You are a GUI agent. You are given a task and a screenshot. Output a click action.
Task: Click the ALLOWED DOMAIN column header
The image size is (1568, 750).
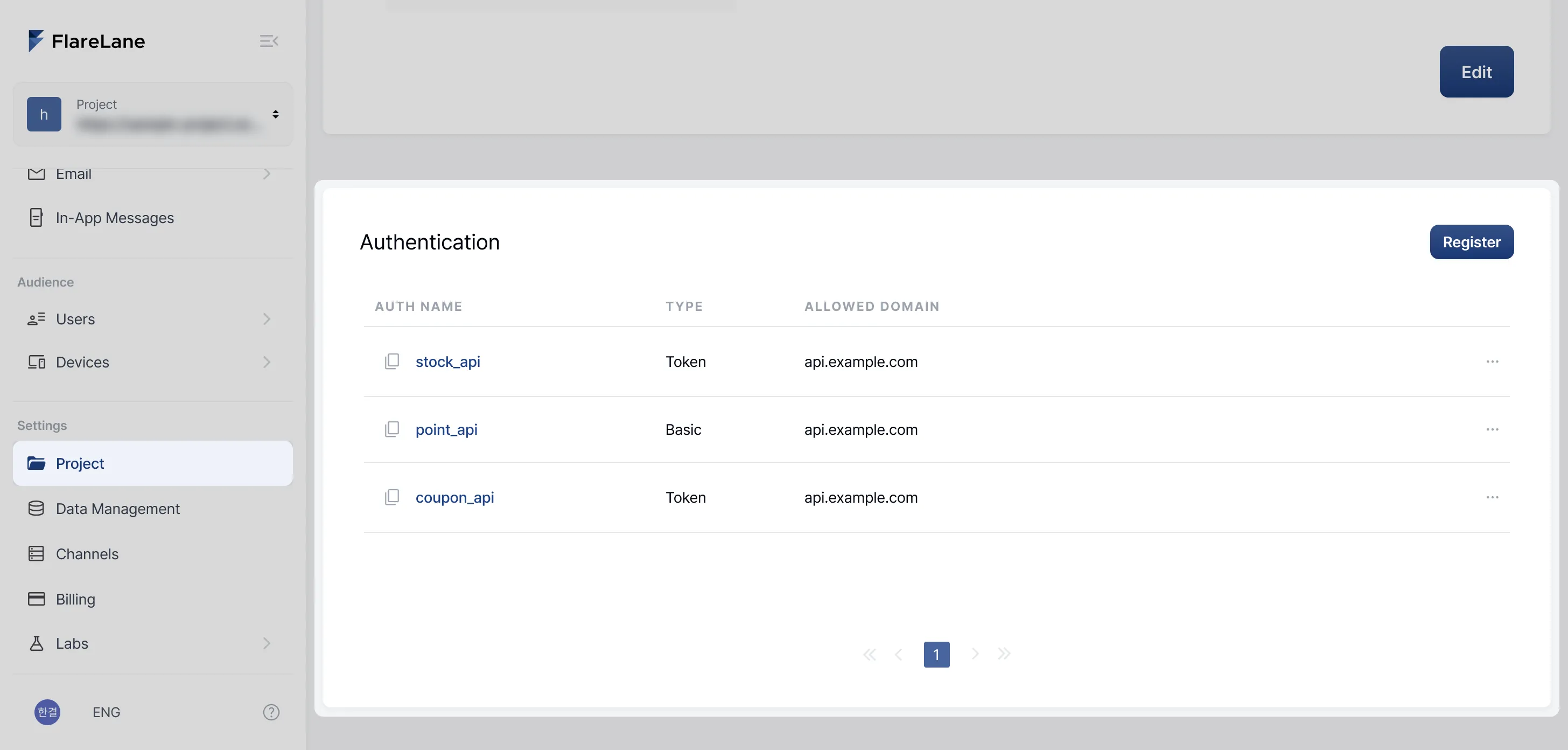click(x=872, y=307)
